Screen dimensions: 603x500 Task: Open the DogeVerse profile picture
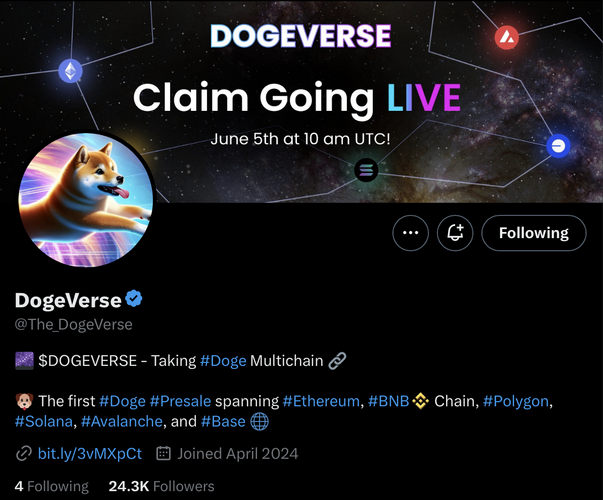(x=86, y=200)
